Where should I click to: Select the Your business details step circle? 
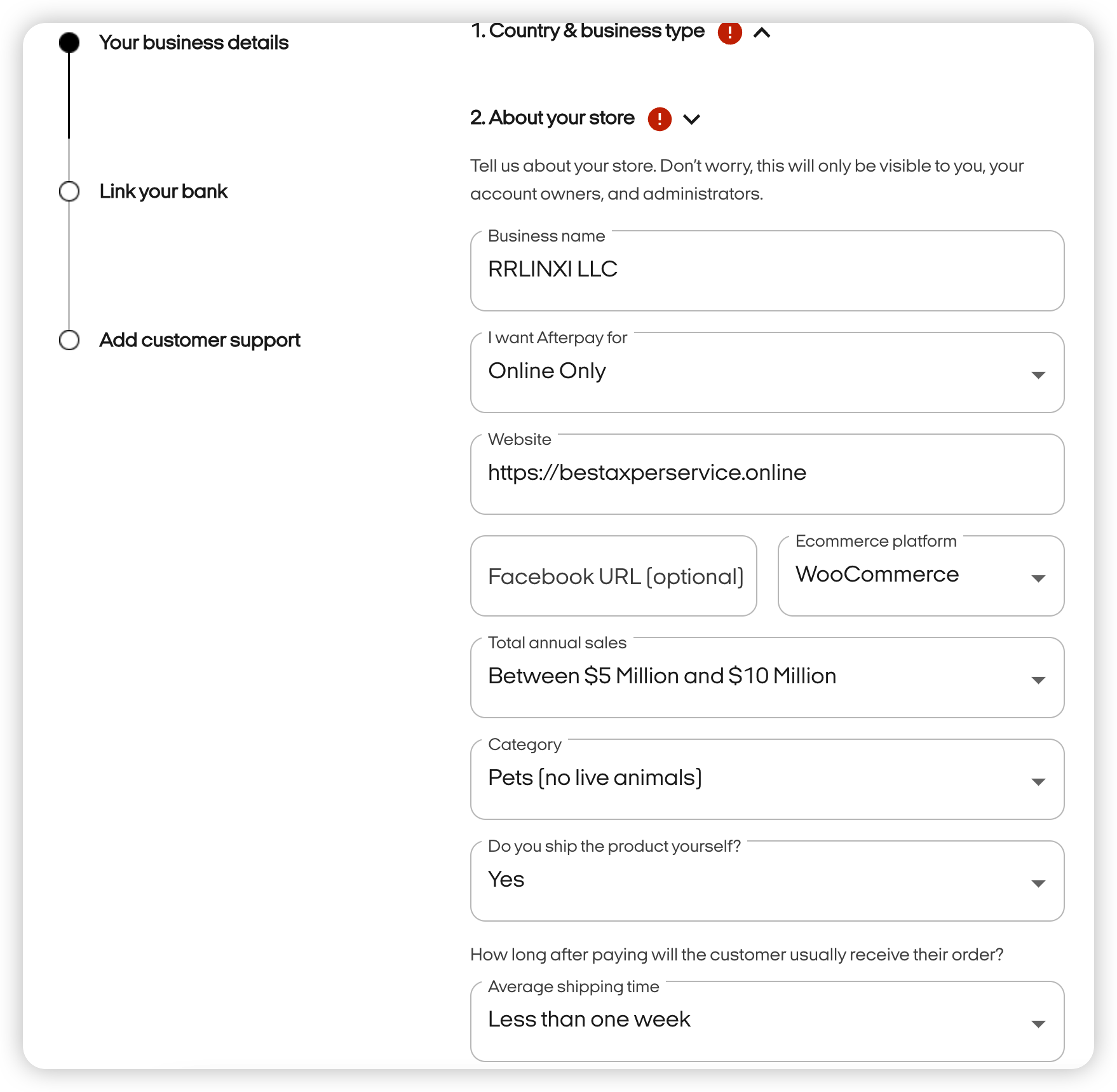coord(69,43)
